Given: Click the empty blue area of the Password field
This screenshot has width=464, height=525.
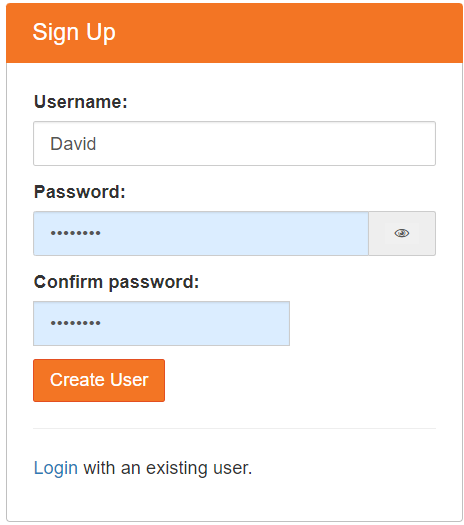Looking at the screenshot, I should [x=234, y=233].
